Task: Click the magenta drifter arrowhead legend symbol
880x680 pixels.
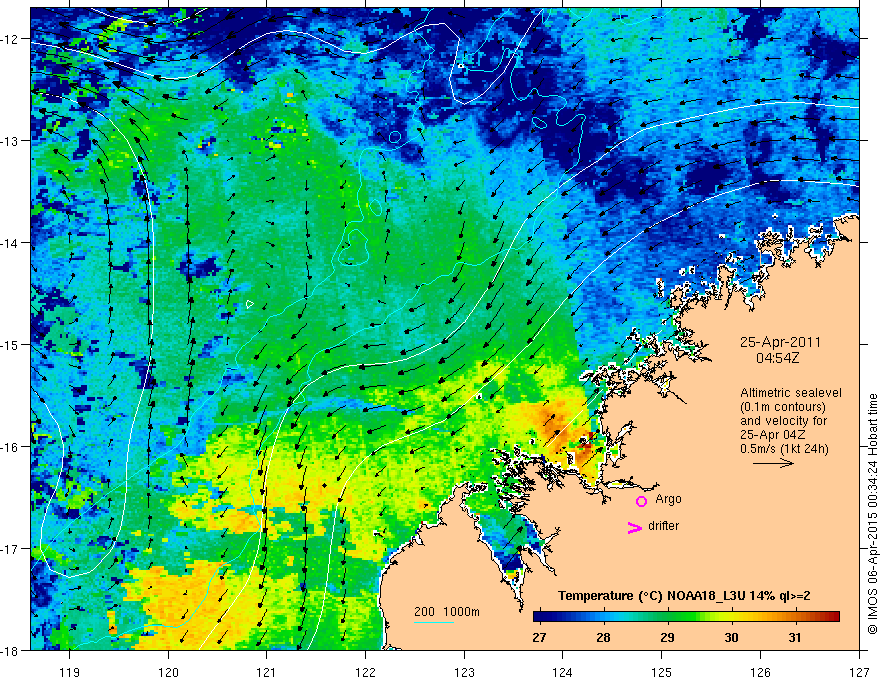Action: pos(635,527)
